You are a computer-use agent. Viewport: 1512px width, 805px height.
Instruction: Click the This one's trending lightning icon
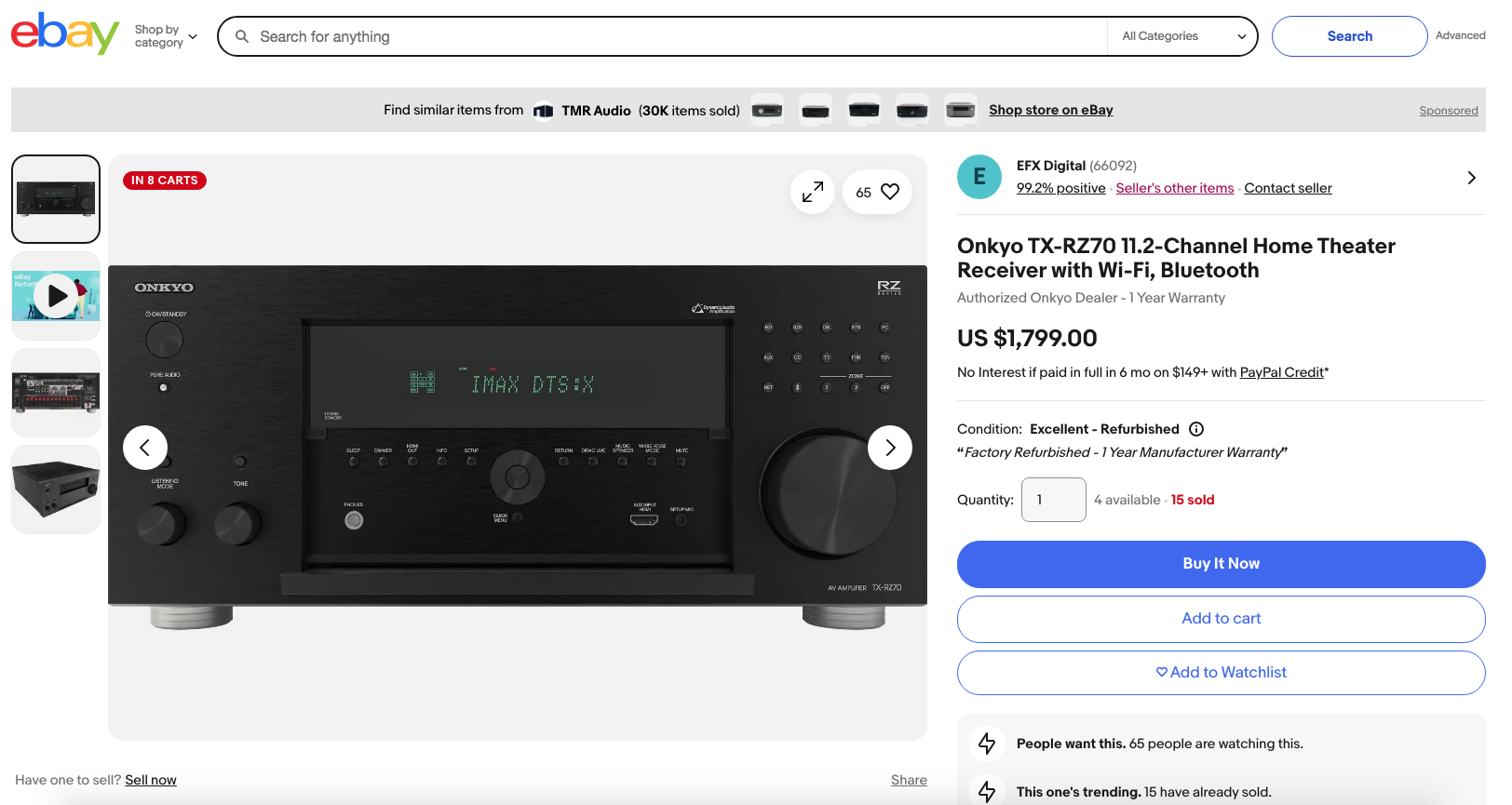click(987, 791)
